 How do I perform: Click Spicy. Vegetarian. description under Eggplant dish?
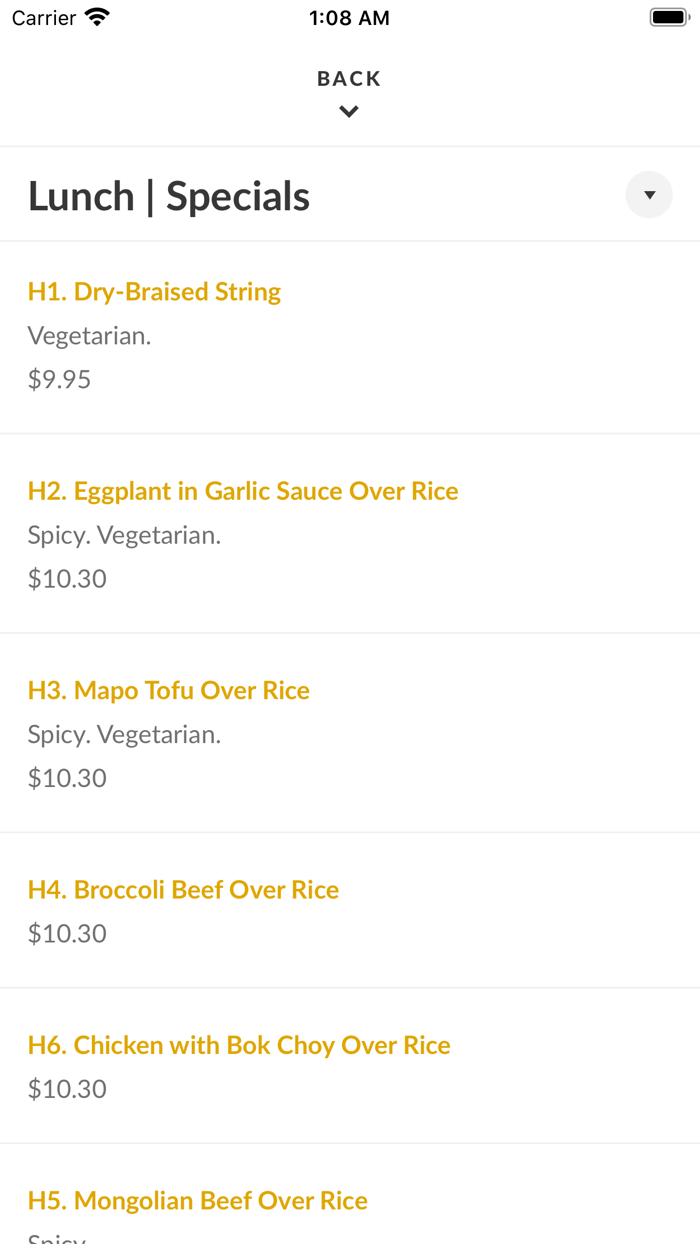[124, 535]
